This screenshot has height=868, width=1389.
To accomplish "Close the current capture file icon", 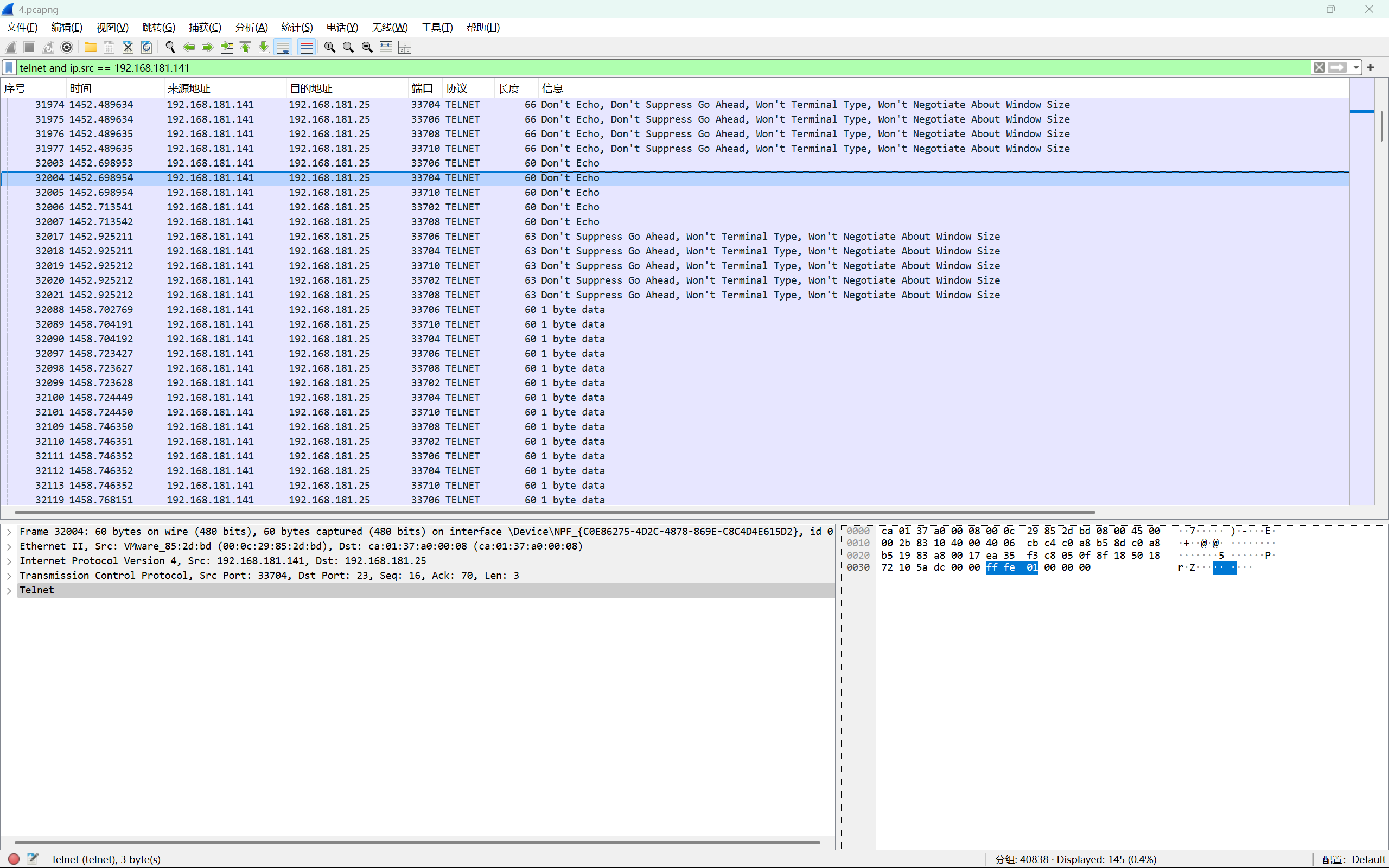I will point(128,47).
